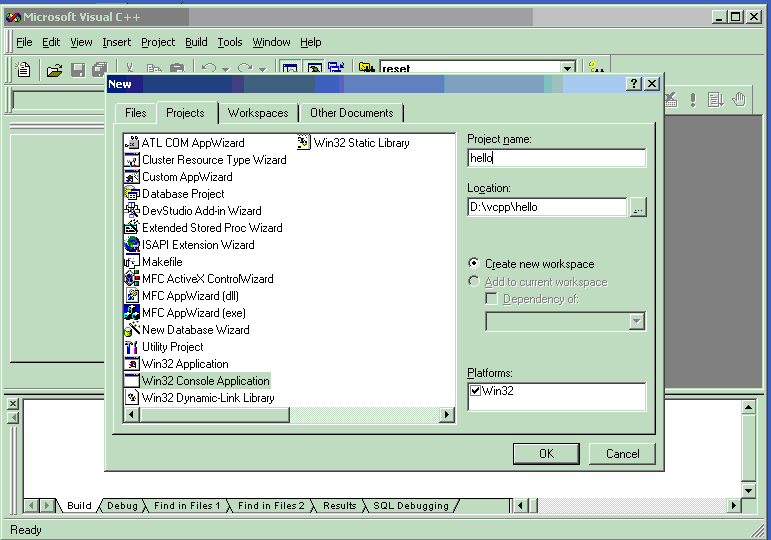Pick DevStudio Add-in Wizard
771x540 pixels.
pos(193,210)
